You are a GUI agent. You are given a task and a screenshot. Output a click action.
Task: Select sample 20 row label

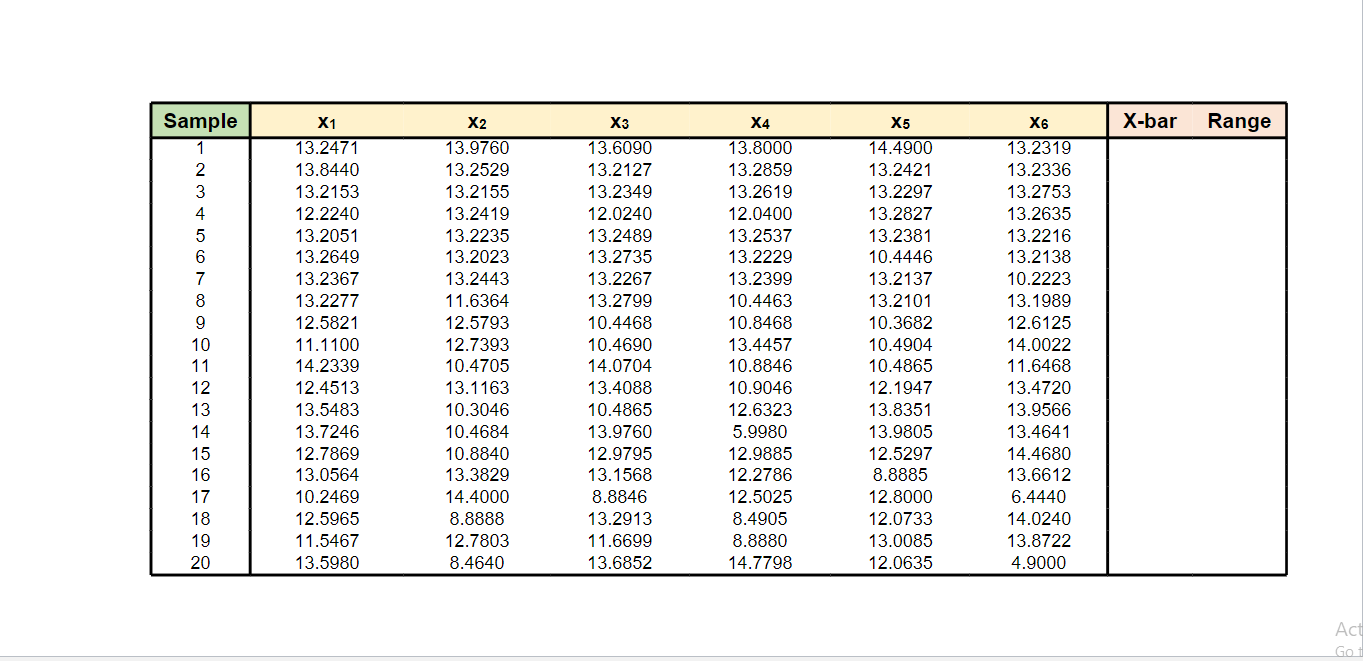[200, 562]
